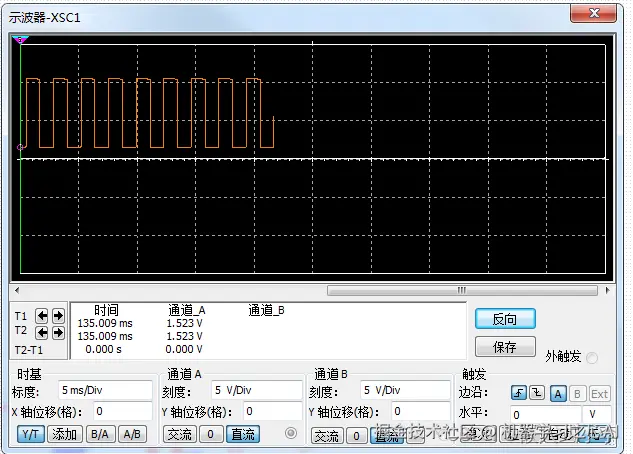The height and width of the screenshot is (454, 633).
Task: Click T1 time value 135.009 ms
Action: click(105, 323)
